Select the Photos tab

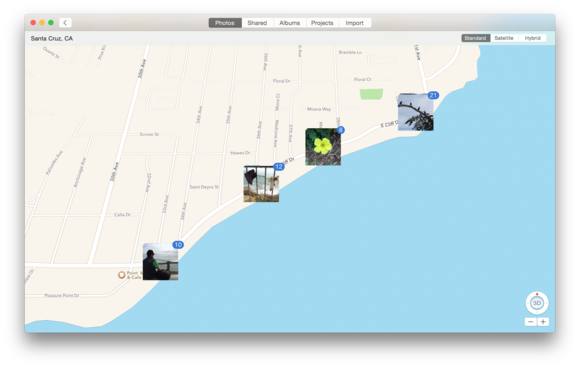[x=225, y=23]
